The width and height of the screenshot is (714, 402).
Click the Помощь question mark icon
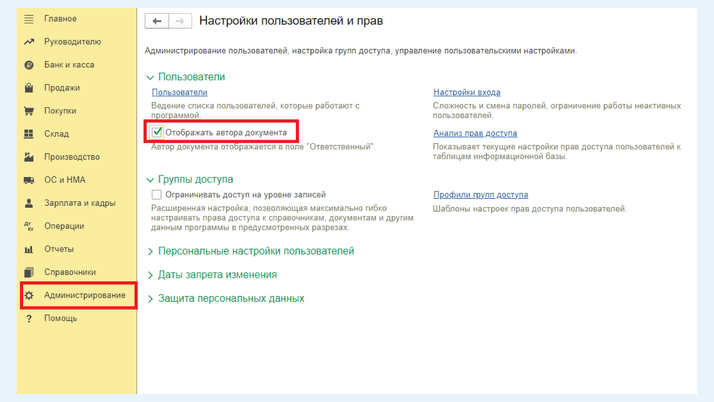point(29,319)
